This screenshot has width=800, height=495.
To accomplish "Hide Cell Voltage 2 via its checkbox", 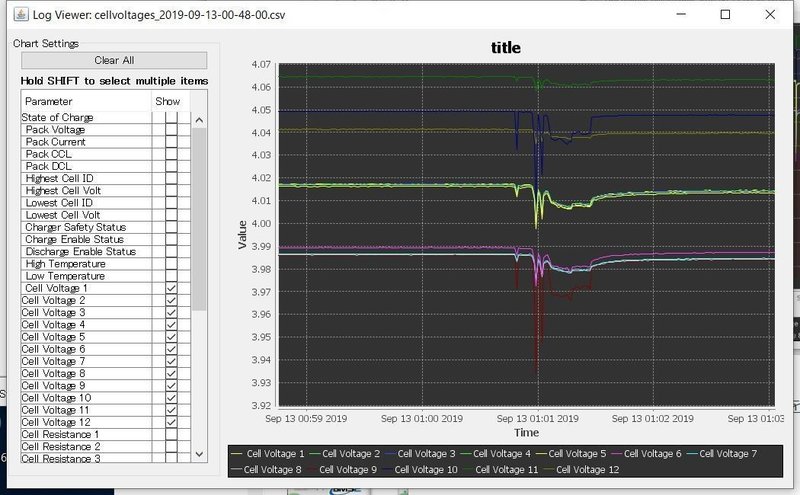I will point(171,301).
